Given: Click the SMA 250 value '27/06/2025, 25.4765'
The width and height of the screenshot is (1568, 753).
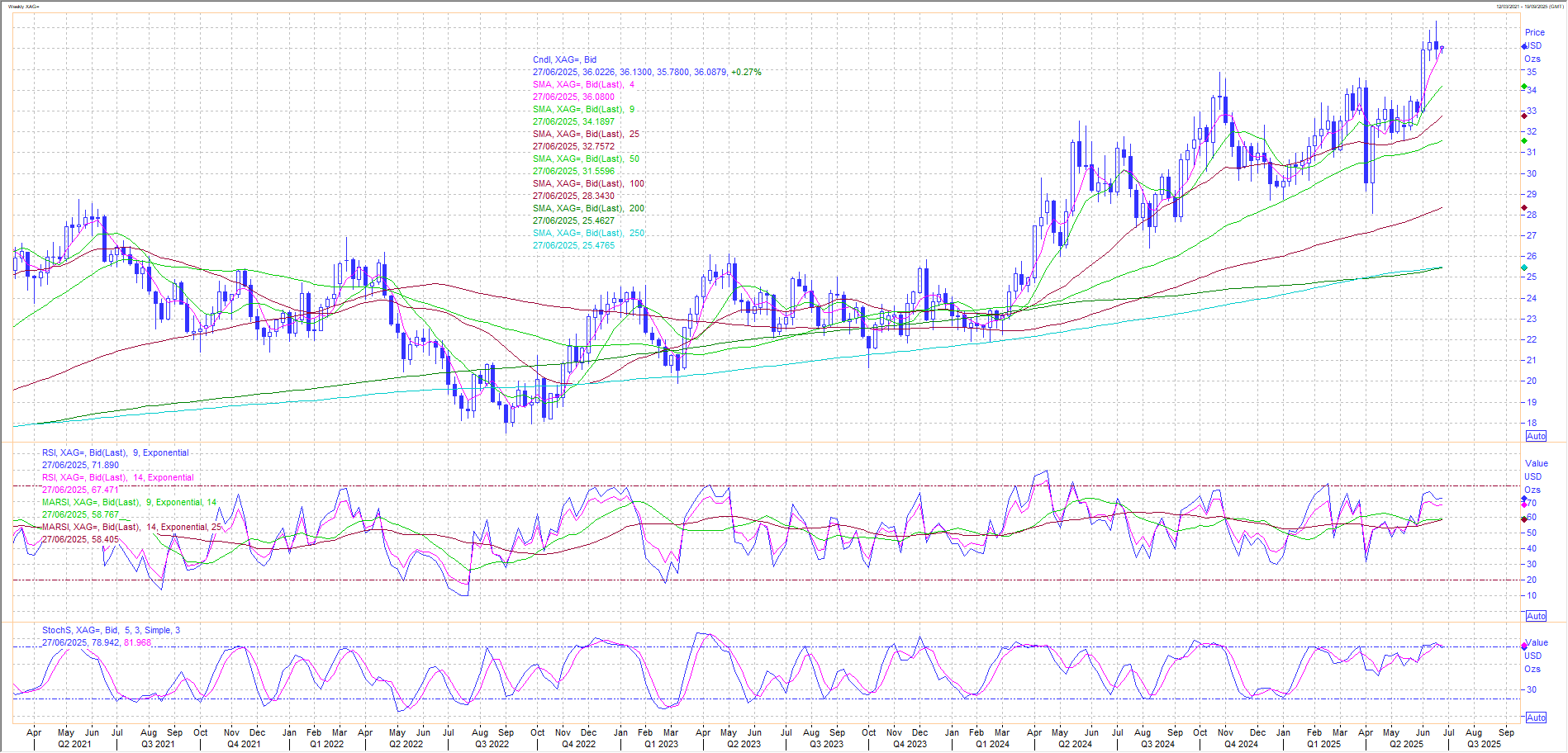Looking at the screenshot, I should click(573, 245).
